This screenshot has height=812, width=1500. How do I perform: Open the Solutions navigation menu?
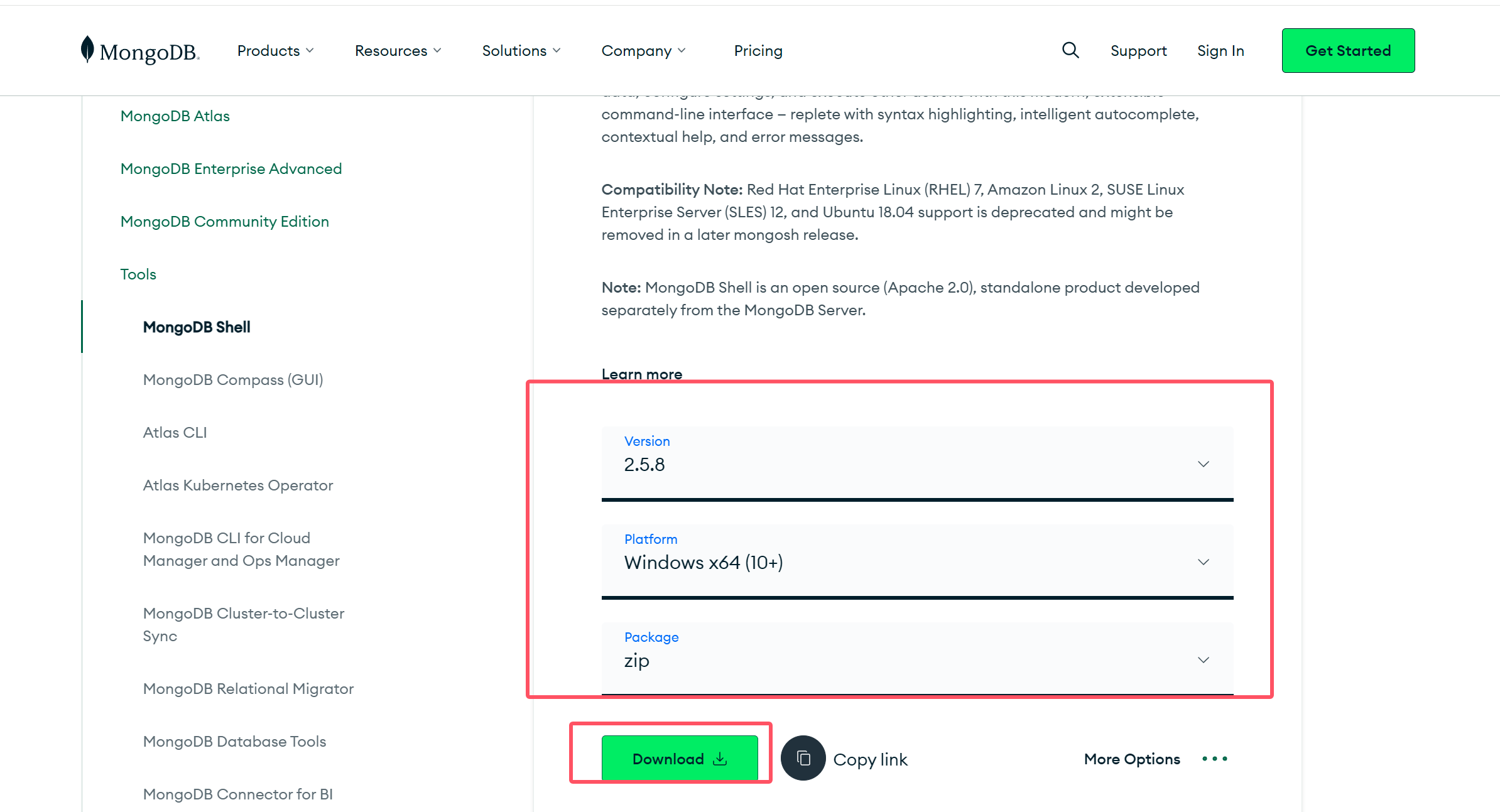pos(521,51)
